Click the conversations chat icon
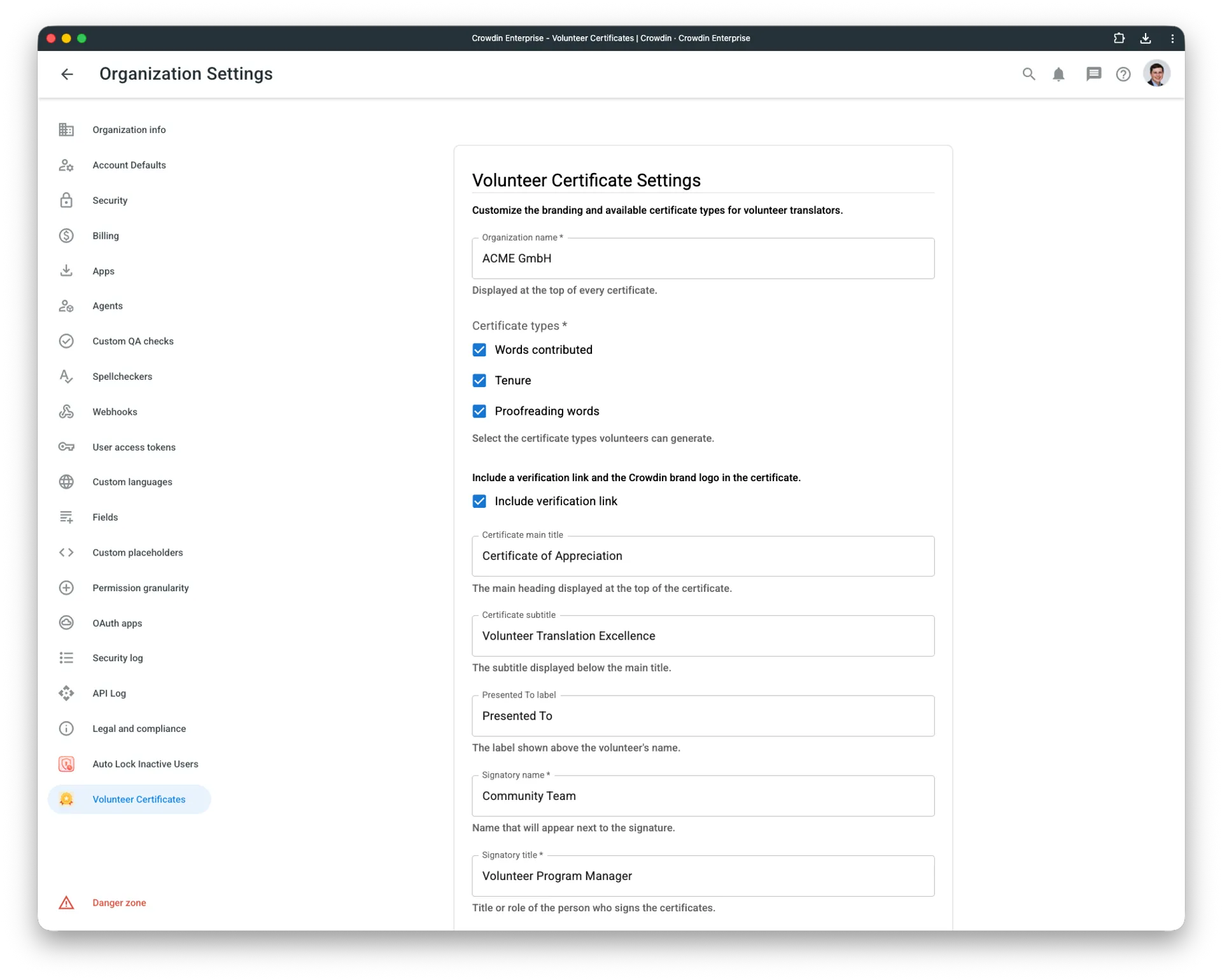Viewport: 1222px width, 980px height. point(1093,74)
